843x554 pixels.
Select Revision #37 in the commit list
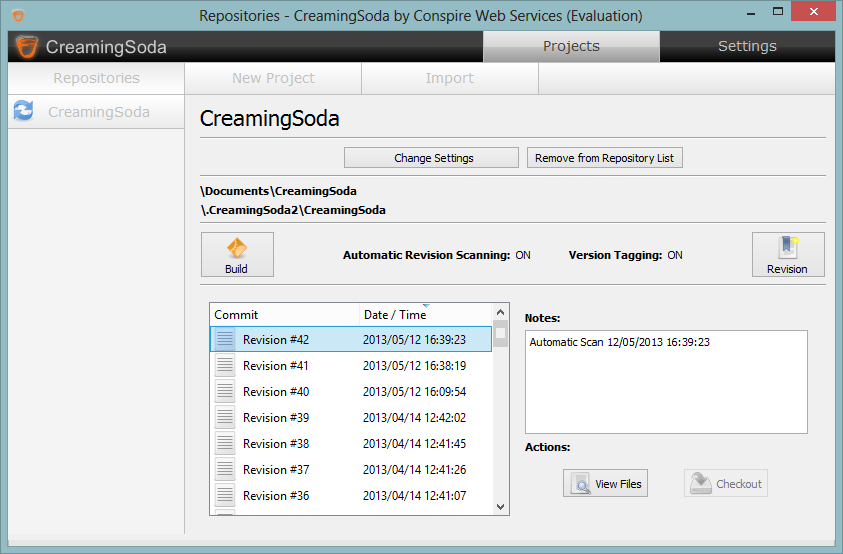(x=276, y=470)
